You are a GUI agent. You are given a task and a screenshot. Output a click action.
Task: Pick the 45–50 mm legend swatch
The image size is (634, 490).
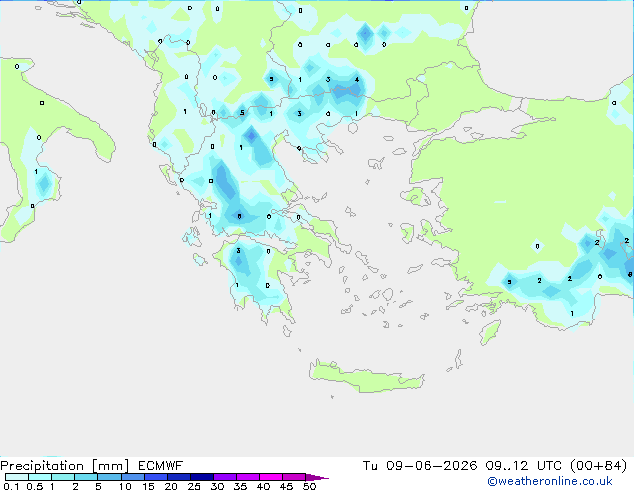tap(294, 477)
